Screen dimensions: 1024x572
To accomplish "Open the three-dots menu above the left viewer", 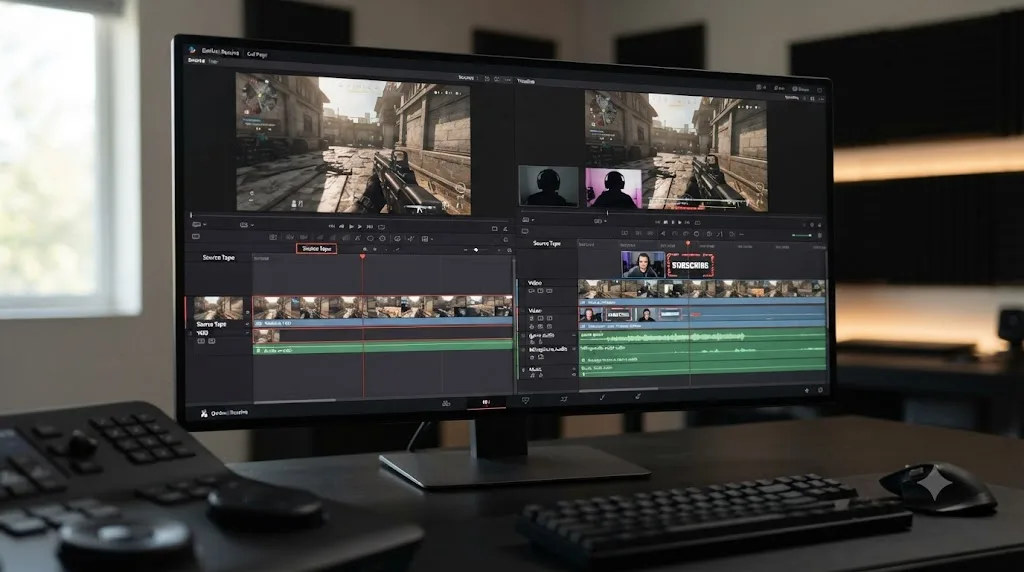I will tap(508, 79).
